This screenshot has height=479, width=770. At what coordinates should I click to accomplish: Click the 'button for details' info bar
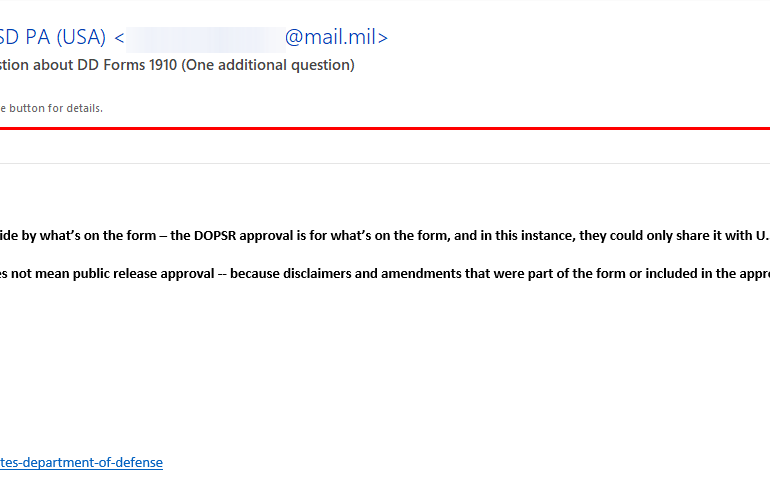tap(52, 108)
